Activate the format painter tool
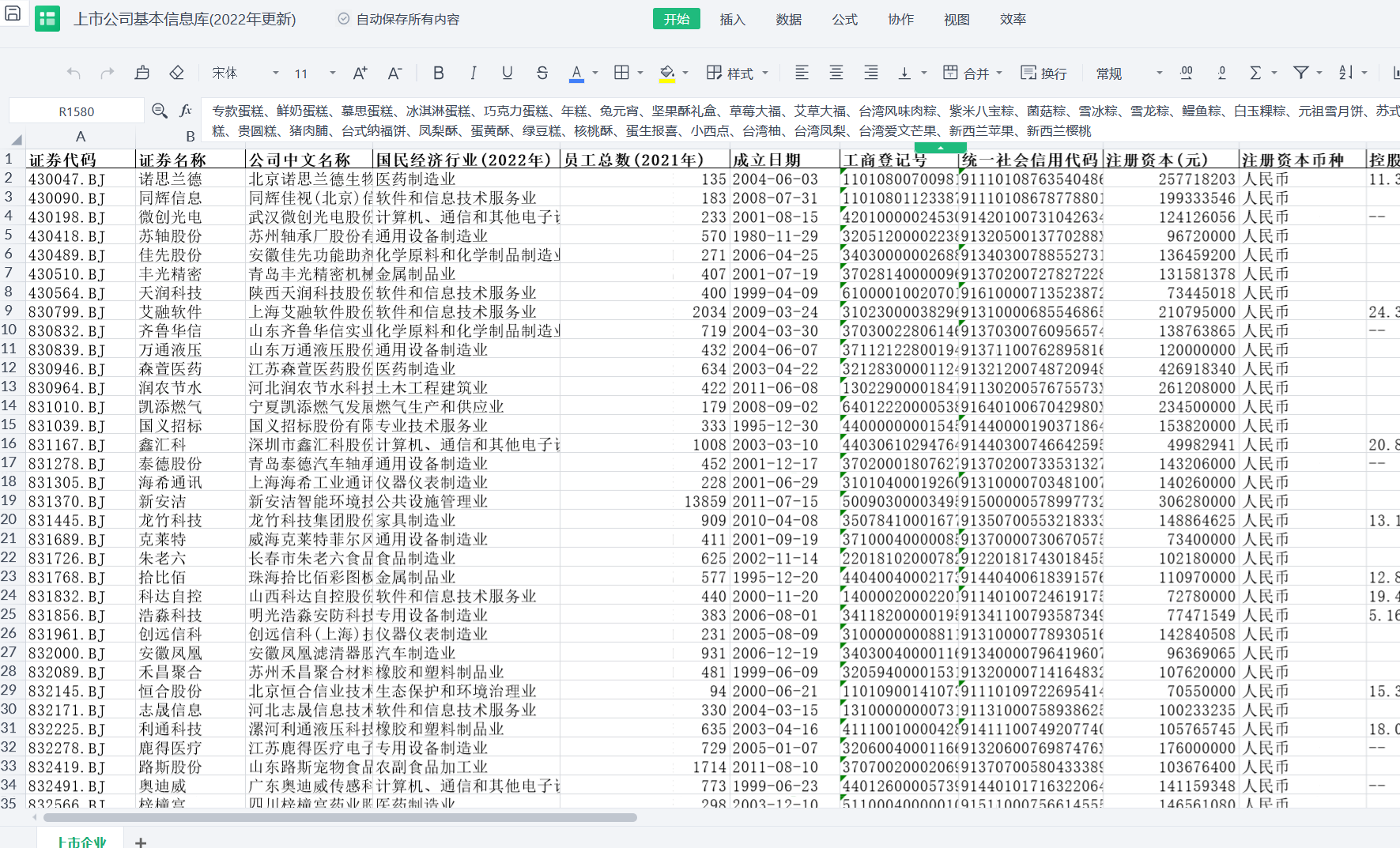1400x848 pixels. (x=142, y=73)
